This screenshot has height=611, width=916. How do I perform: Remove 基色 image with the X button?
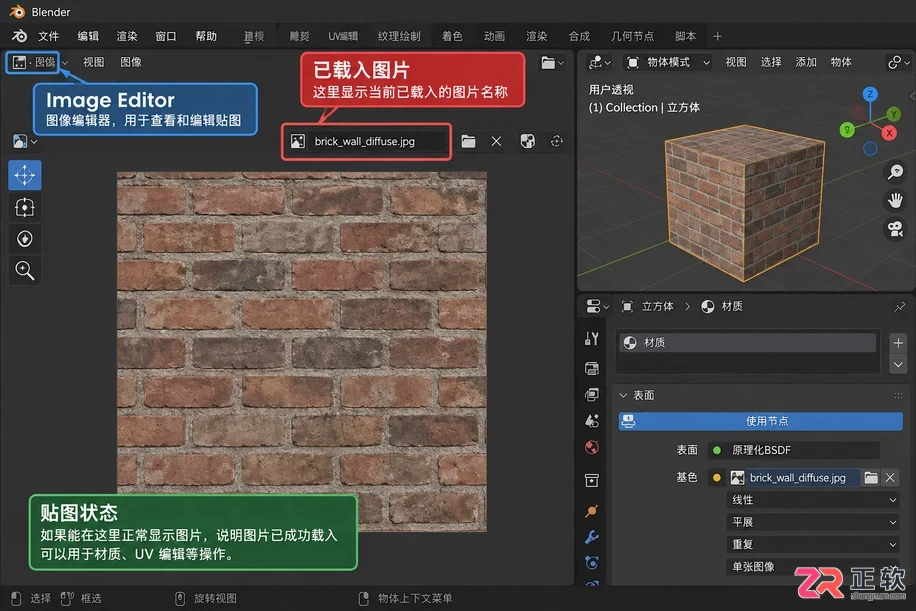[x=890, y=478]
